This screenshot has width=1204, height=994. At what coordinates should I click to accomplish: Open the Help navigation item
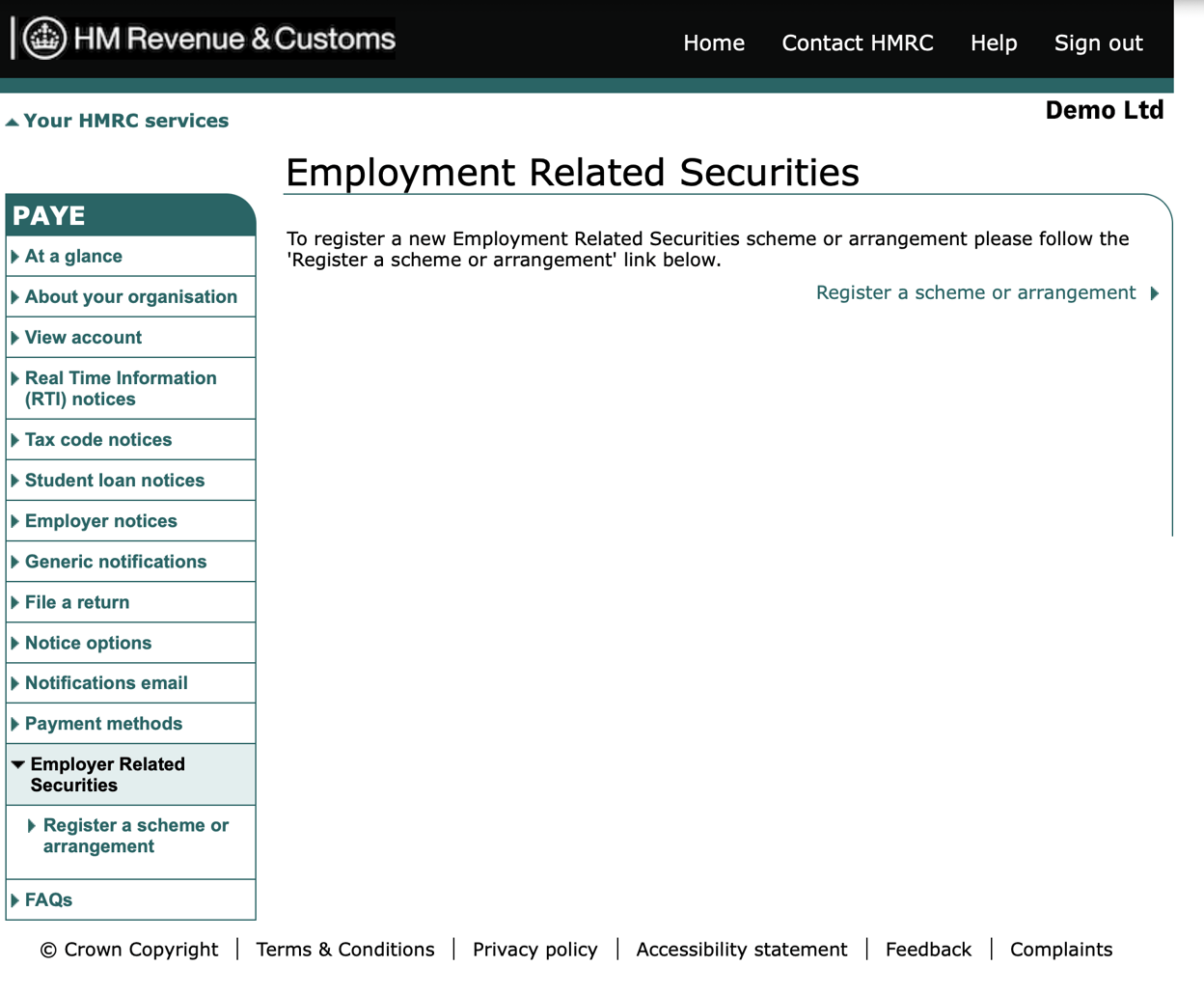(994, 42)
